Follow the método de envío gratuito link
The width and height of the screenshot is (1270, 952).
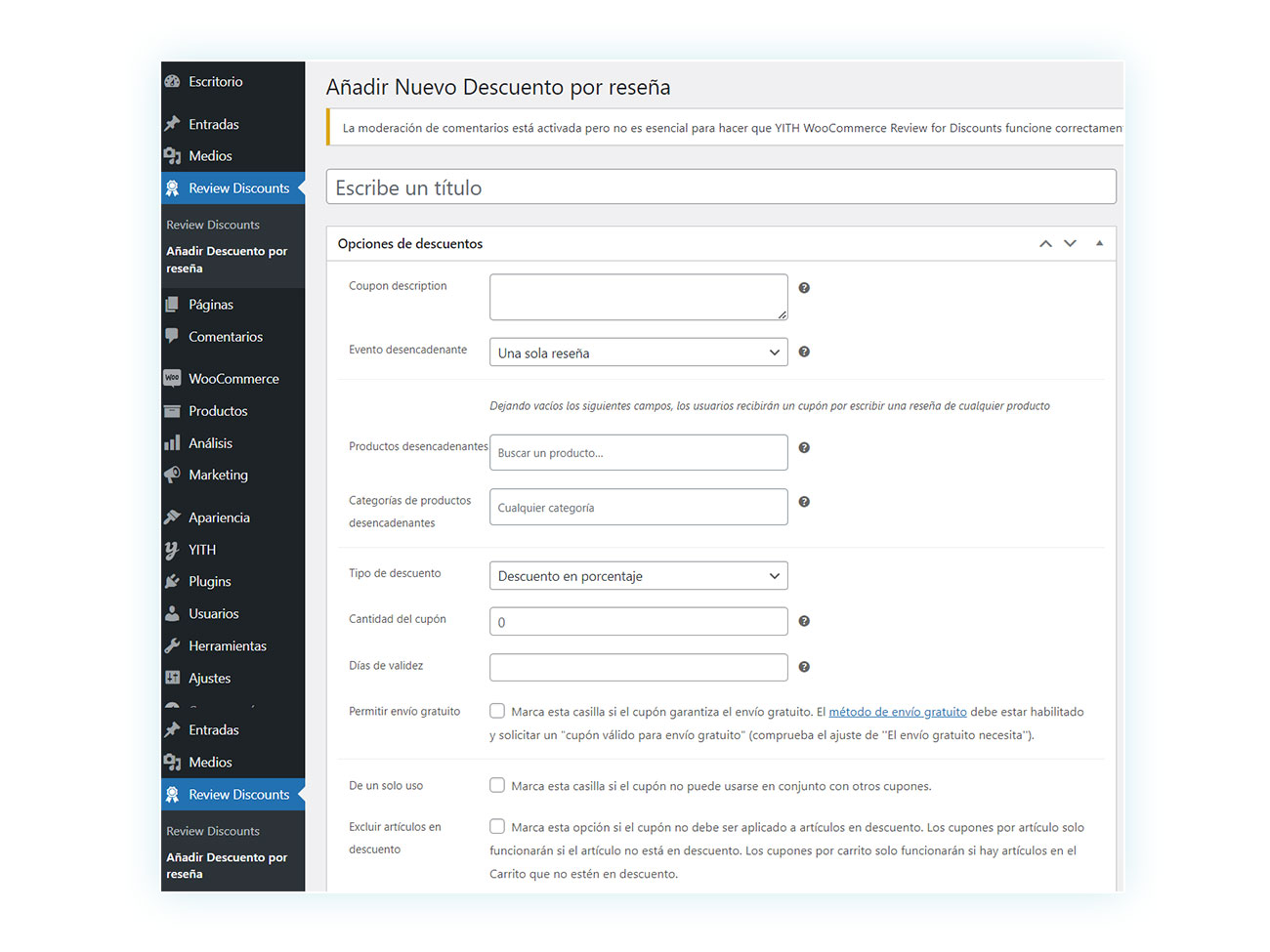click(897, 712)
